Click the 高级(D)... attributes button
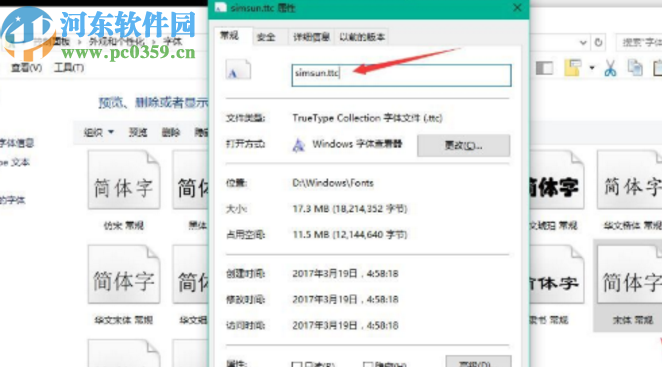Viewport: 662px width, 367px height. (x=478, y=362)
